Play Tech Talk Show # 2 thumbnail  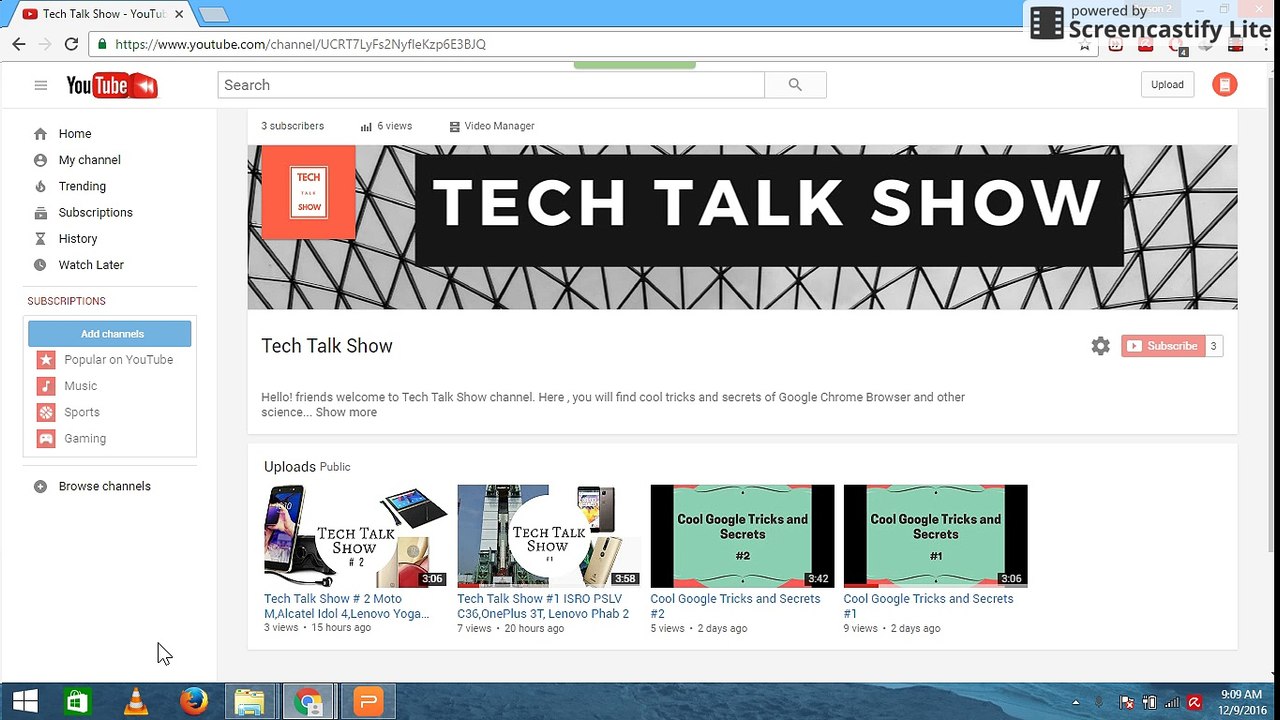[356, 536]
